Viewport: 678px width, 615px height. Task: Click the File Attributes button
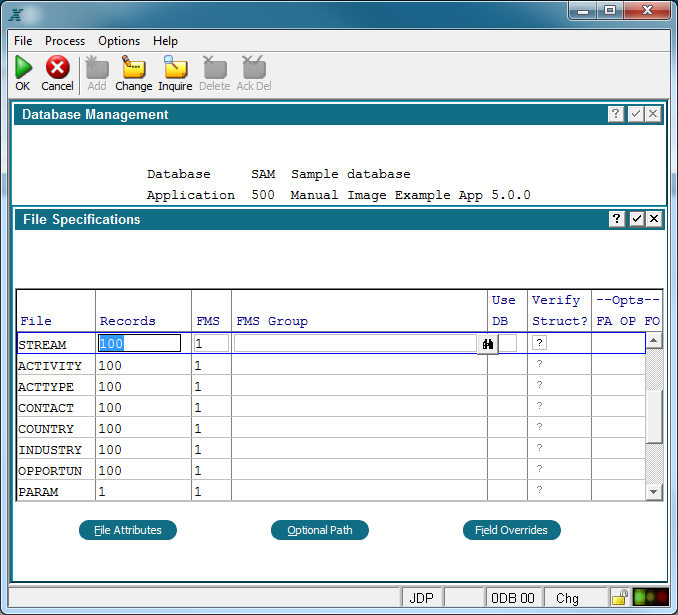(128, 530)
